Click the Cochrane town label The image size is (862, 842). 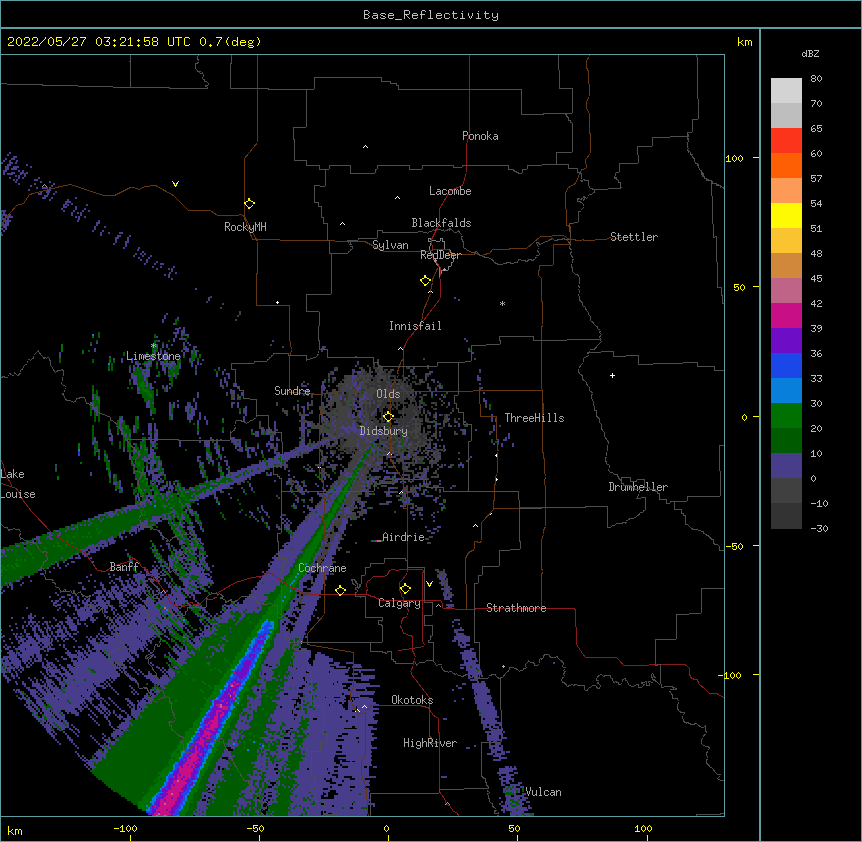tap(322, 568)
